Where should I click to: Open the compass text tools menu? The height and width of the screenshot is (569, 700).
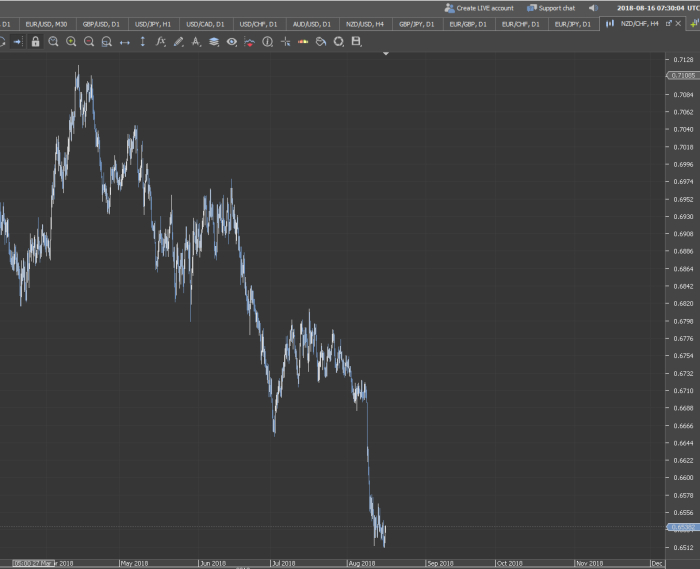(x=196, y=42)
